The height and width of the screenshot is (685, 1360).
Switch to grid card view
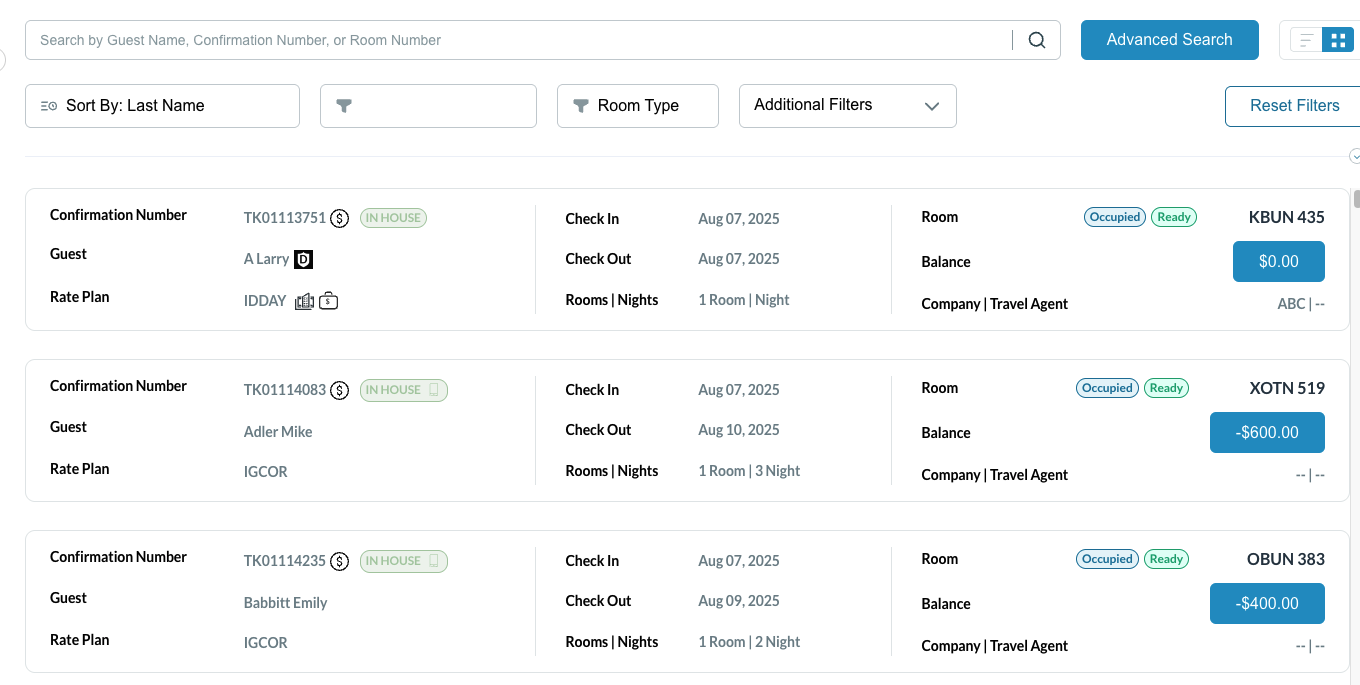tap(1337, 40)
